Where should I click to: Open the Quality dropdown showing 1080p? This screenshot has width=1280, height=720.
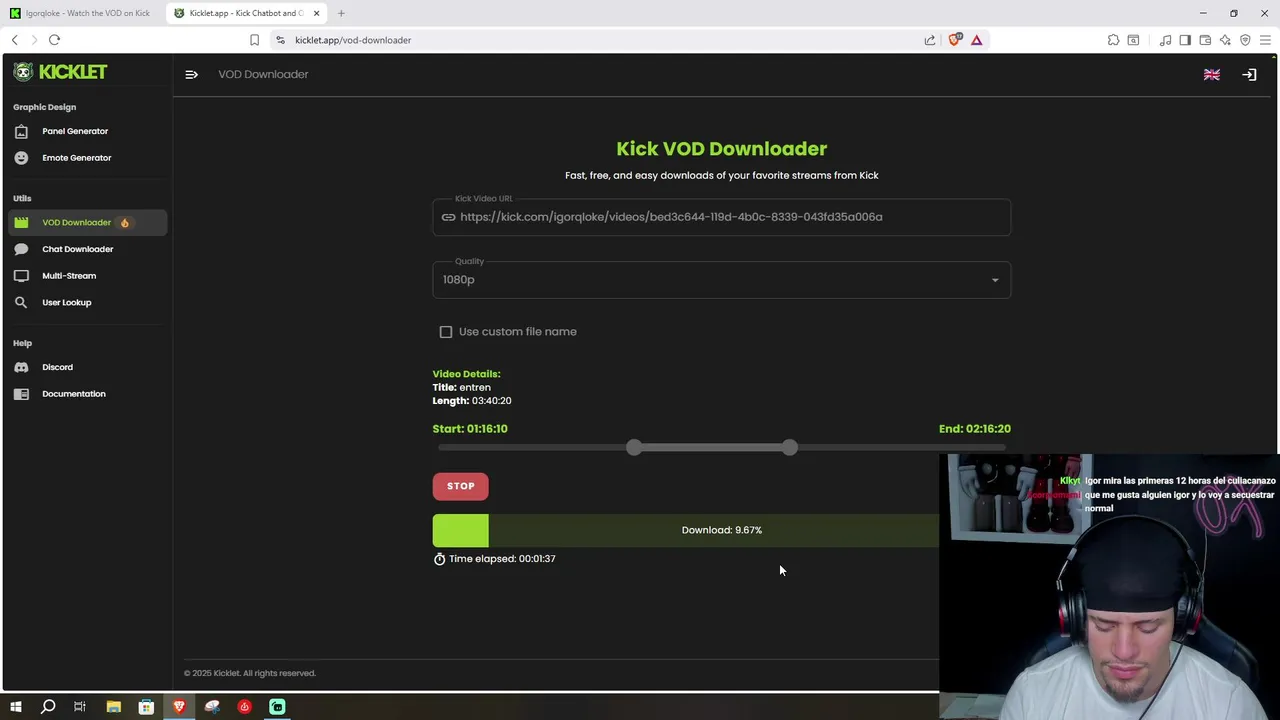click(721, 280)
